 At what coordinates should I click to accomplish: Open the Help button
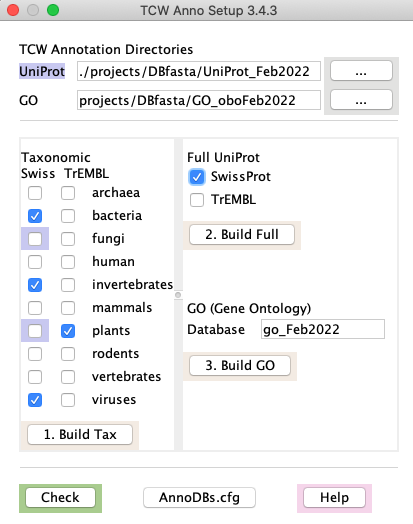pos(334,498)
